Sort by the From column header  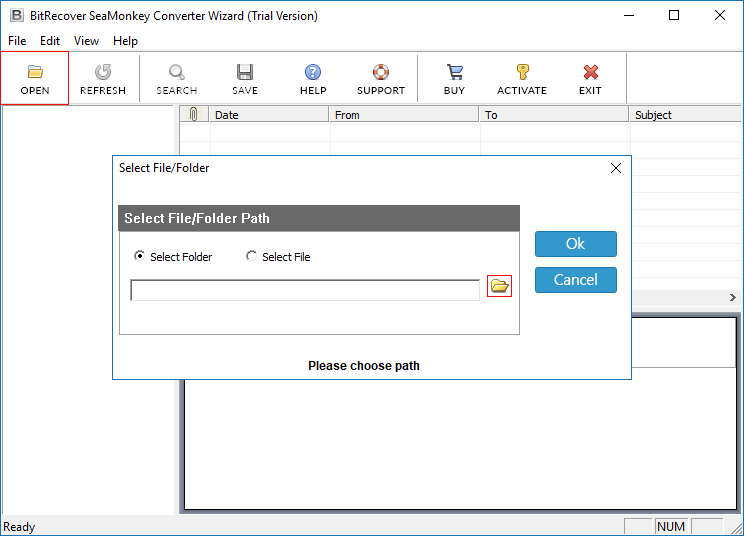click(404, 114)
